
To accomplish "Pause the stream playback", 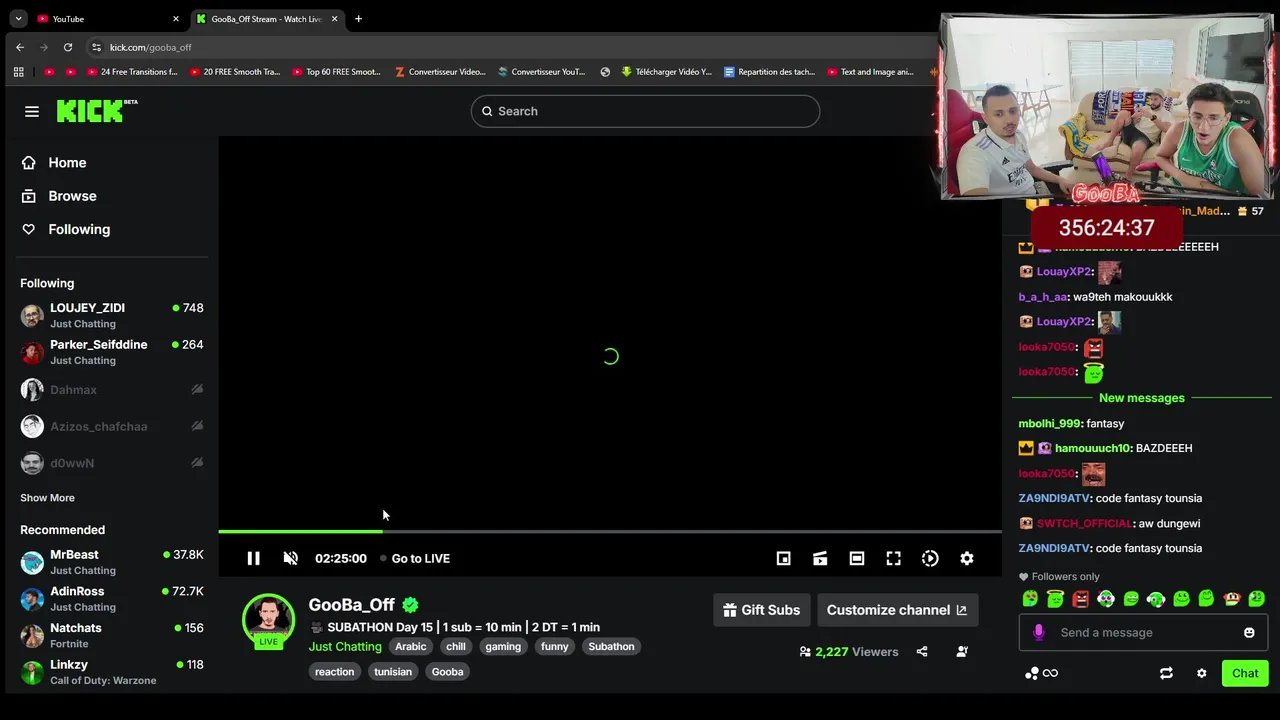I will 253,558.
